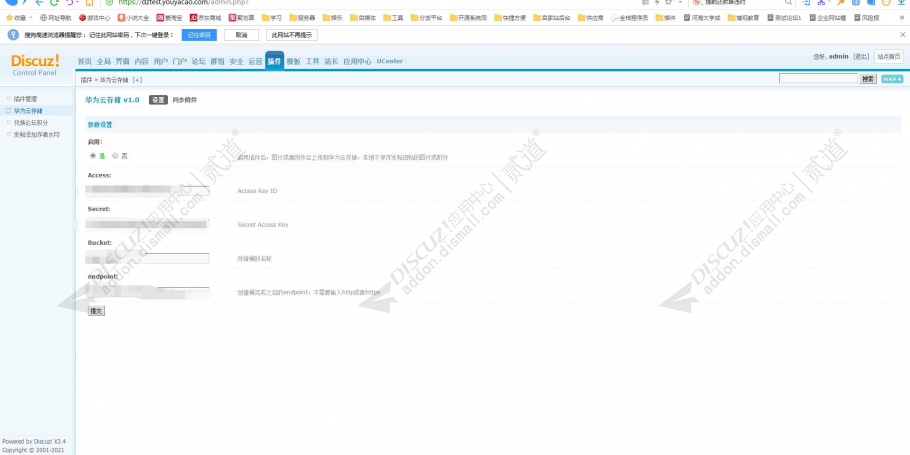Open the 工具 bookmark folder

(393, 18)
